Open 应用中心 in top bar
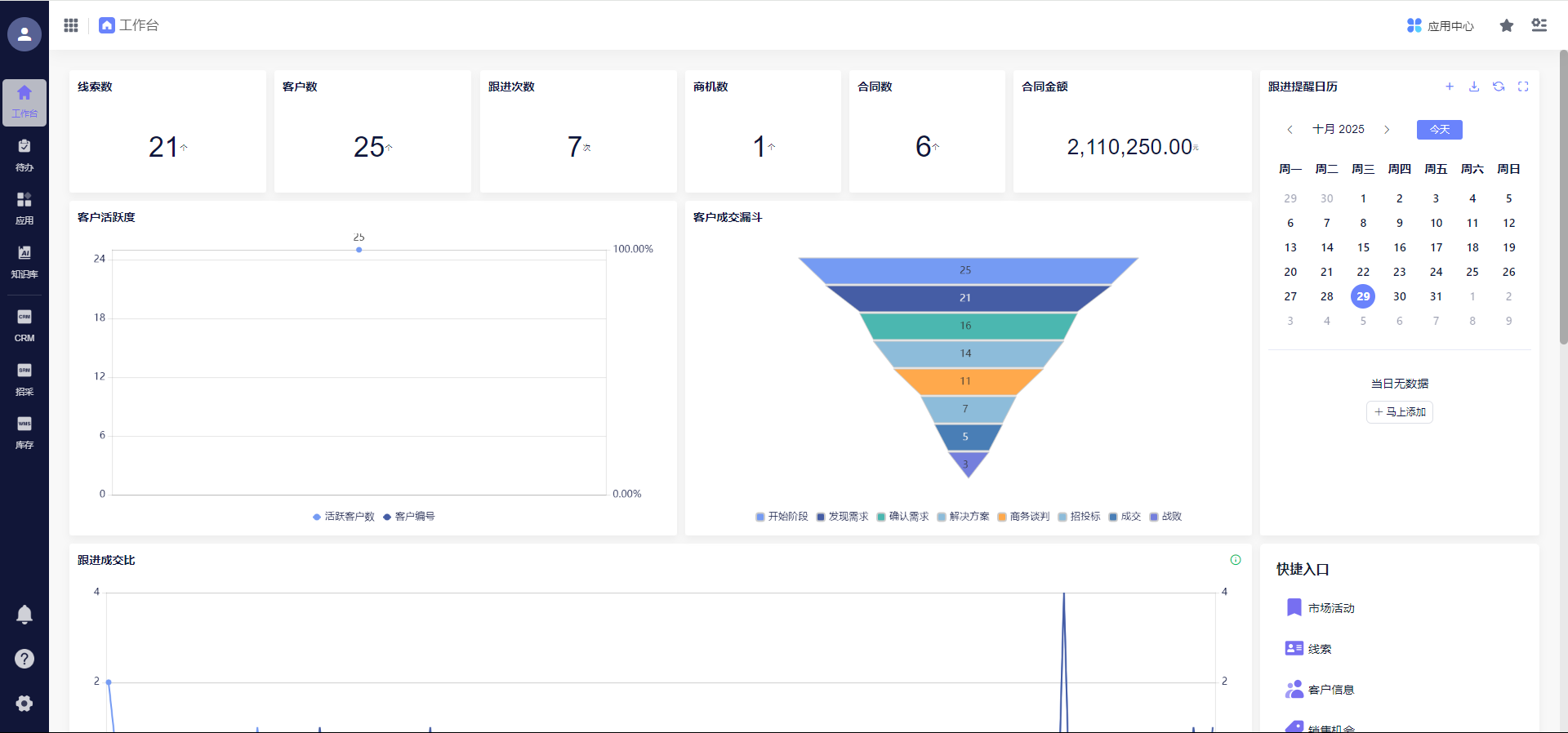1568x733 pixels. click(x=1441, y=26)
